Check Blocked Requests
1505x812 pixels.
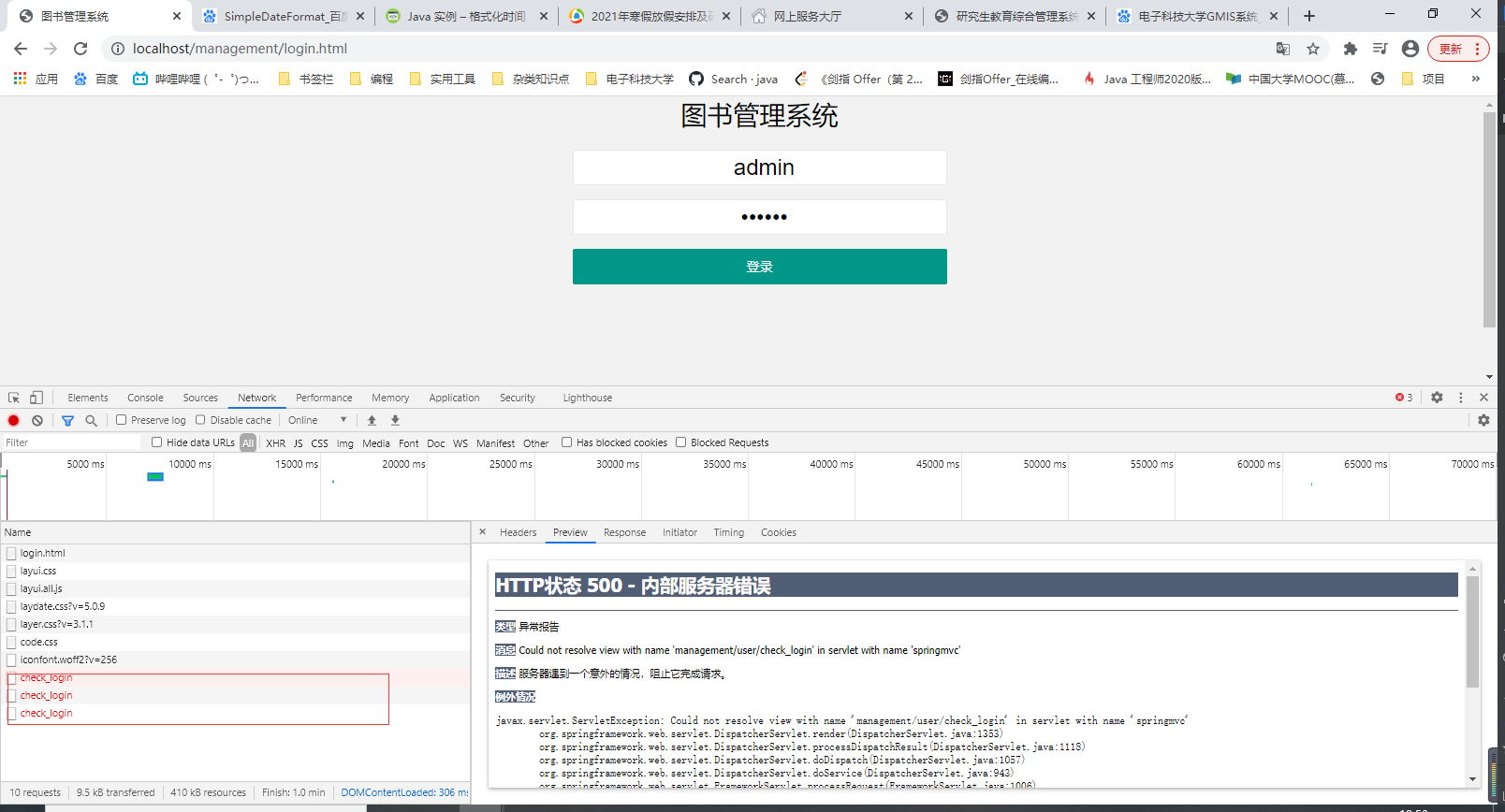click(x=681, y=442)
